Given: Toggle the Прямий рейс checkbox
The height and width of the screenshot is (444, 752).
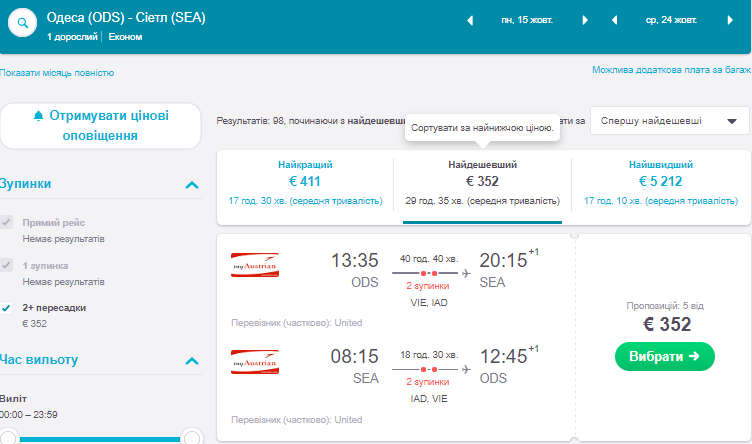Looking at the screenshot, I should (7, 222).
